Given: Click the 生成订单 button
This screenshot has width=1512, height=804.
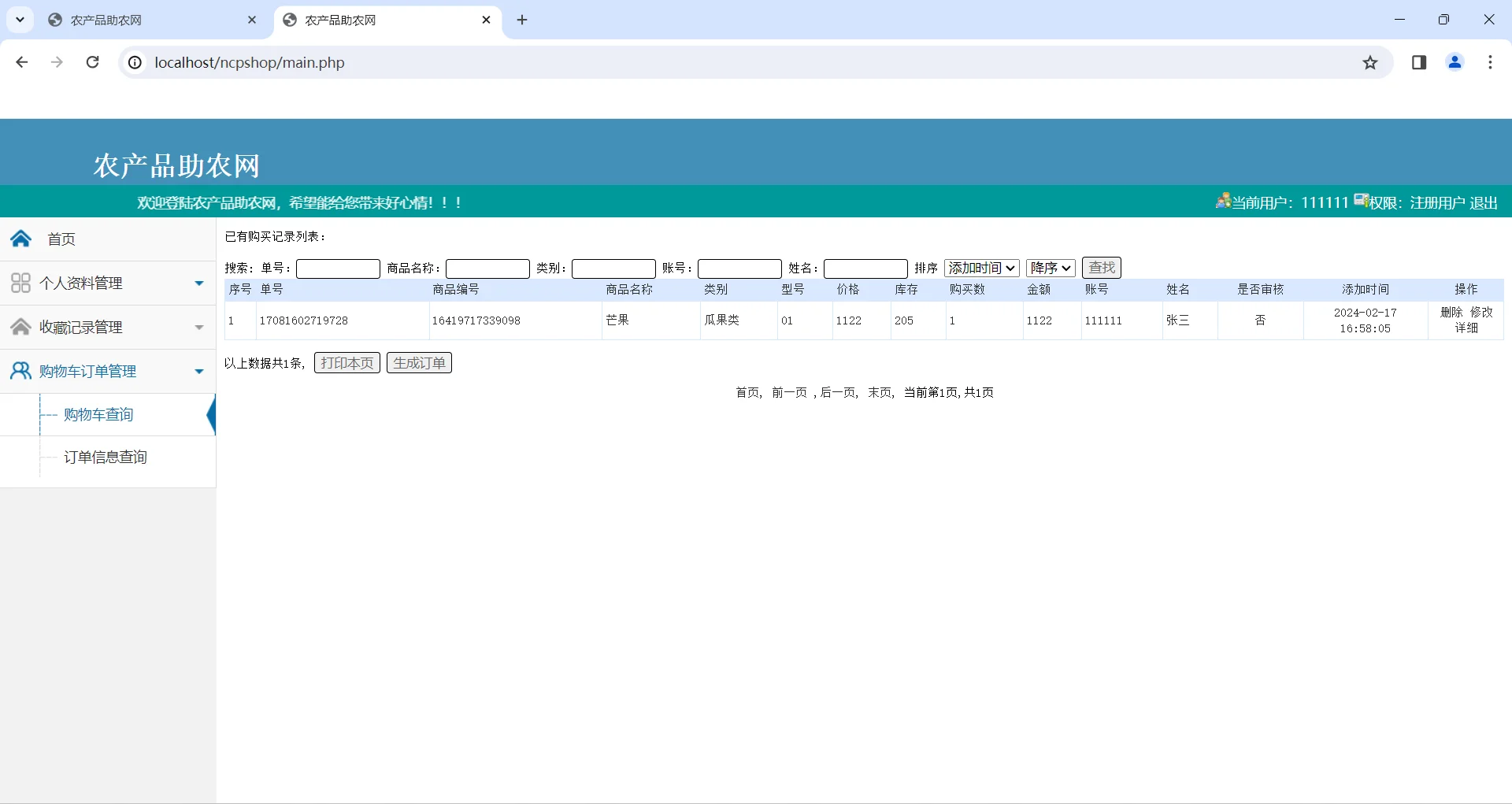Looking at the screenshot, I should click(x=418, y=362).
